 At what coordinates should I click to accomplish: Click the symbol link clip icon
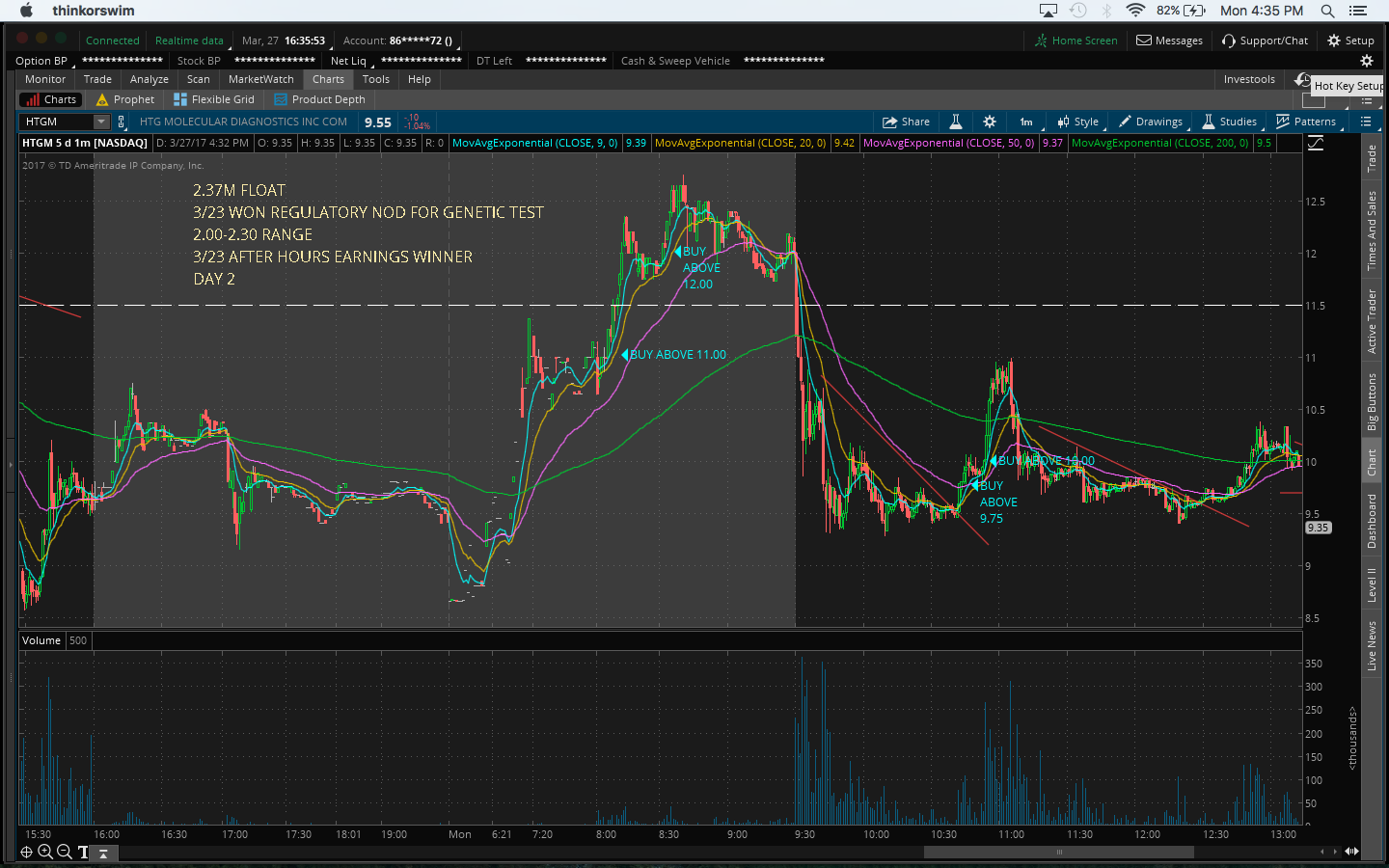(x=121, y=122)
